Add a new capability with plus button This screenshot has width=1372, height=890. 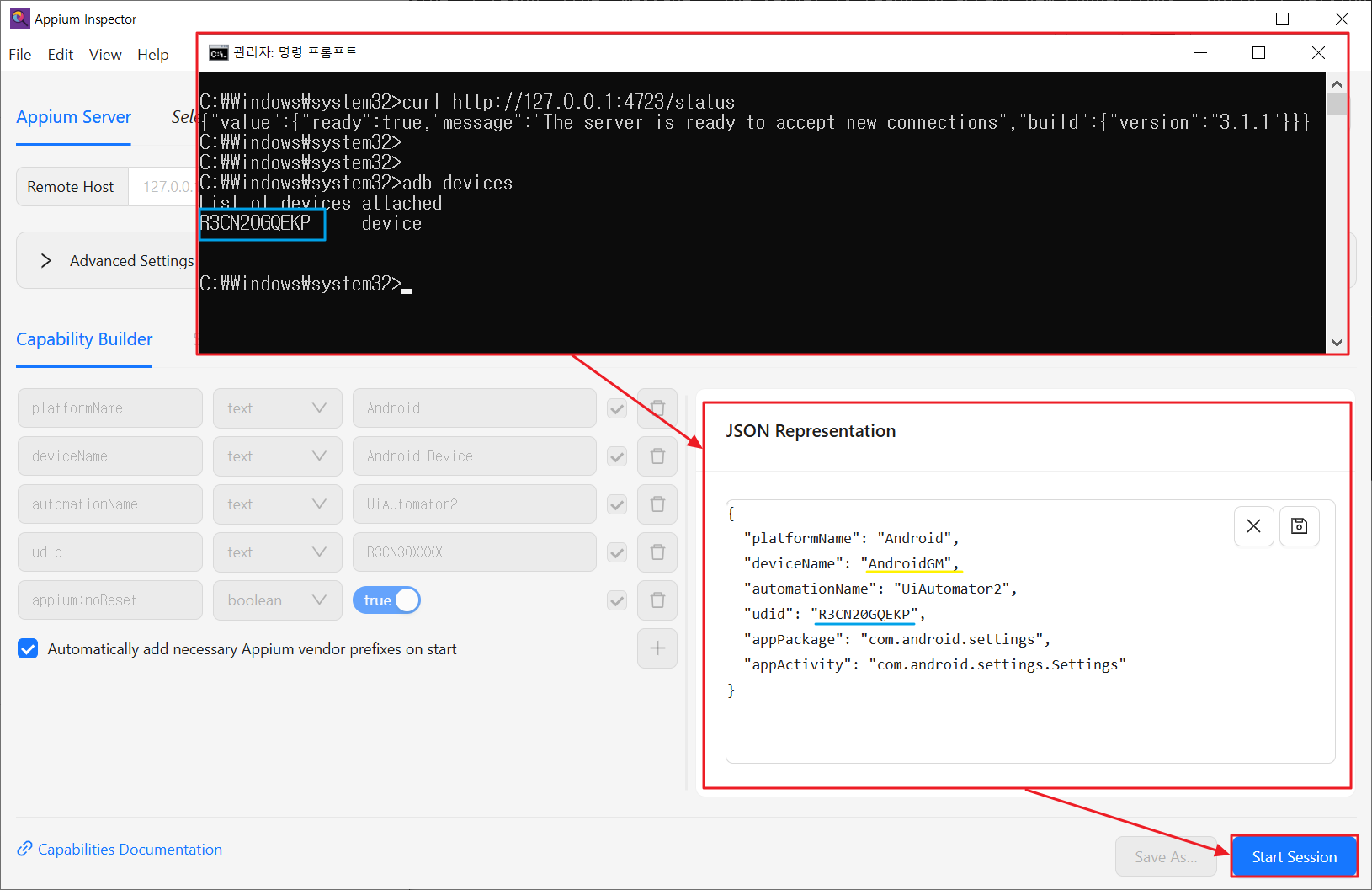coord(657,648)
